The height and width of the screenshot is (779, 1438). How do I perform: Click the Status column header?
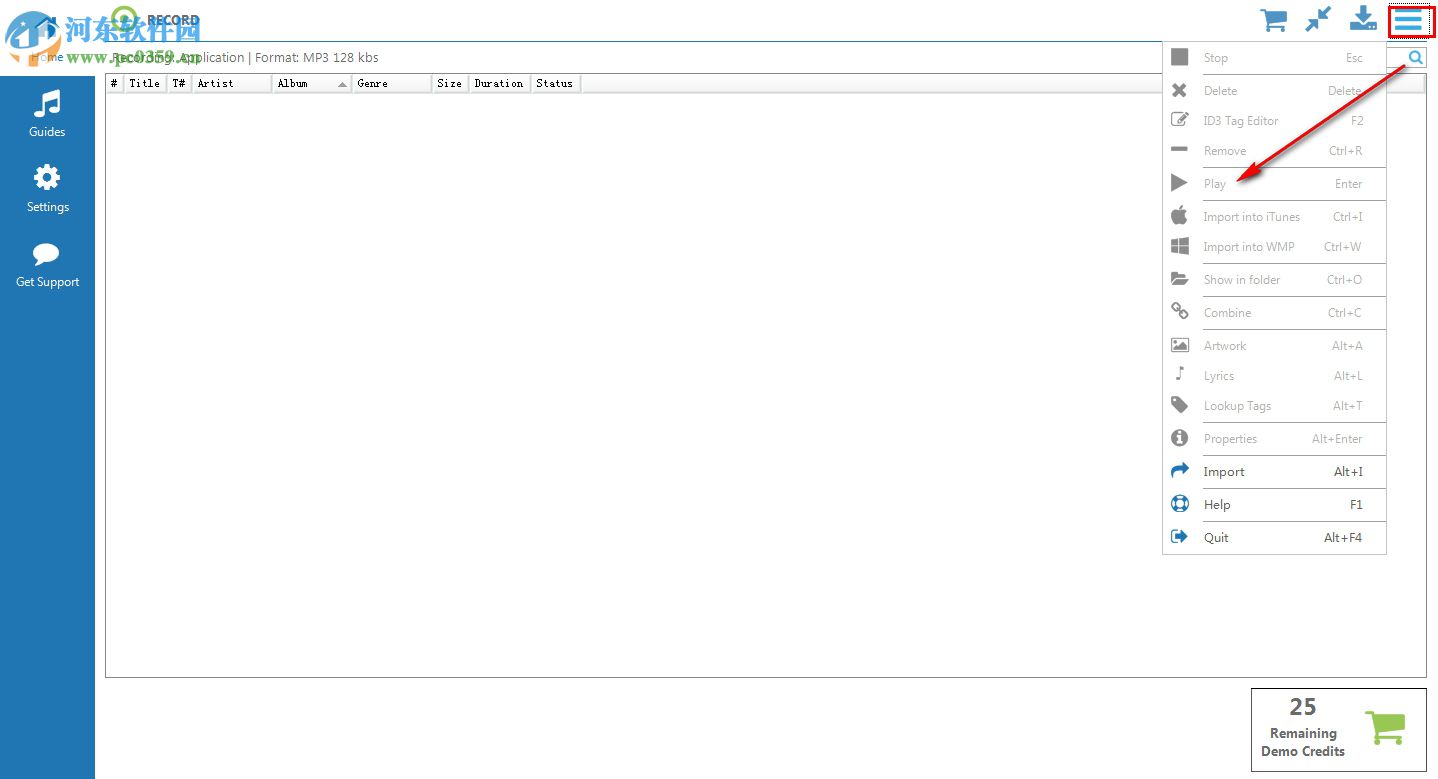click(x=555, y=83)
